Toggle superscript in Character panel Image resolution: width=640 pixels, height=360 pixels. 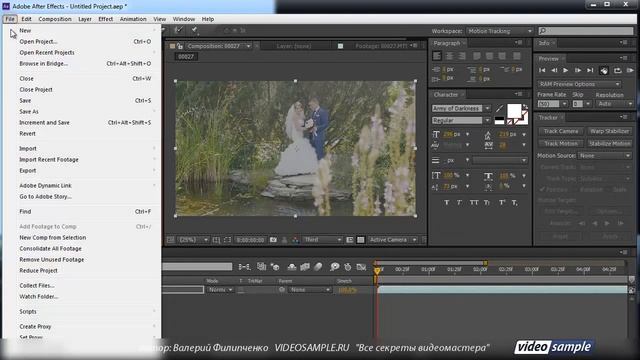click(x=502, y=202)
